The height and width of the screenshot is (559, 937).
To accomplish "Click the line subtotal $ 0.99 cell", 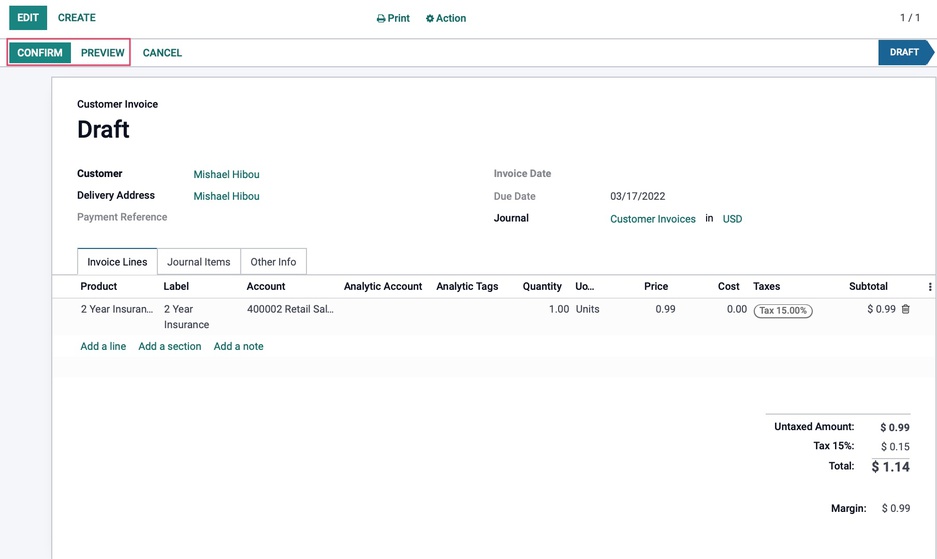I will (881, 309).
